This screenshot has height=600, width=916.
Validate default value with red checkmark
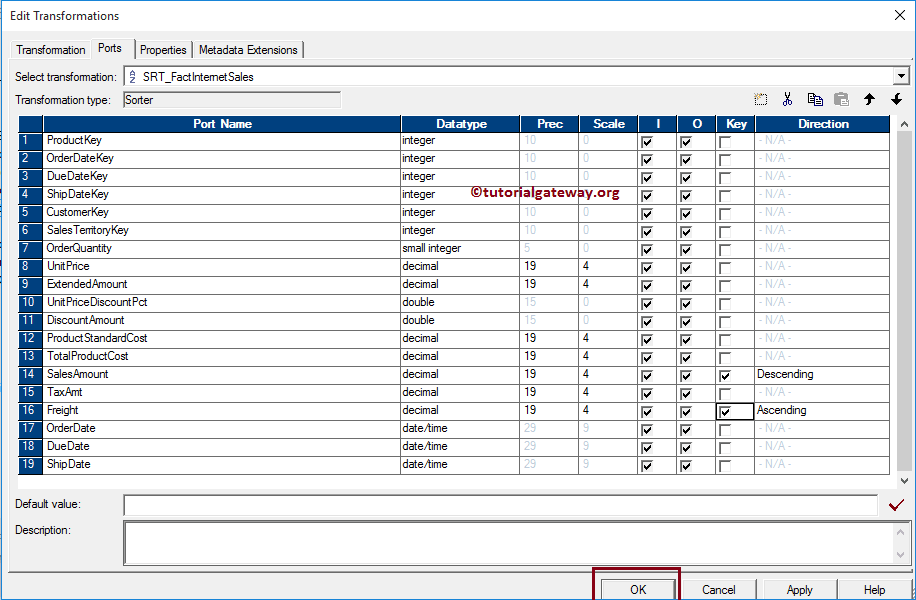coord(896,505)
